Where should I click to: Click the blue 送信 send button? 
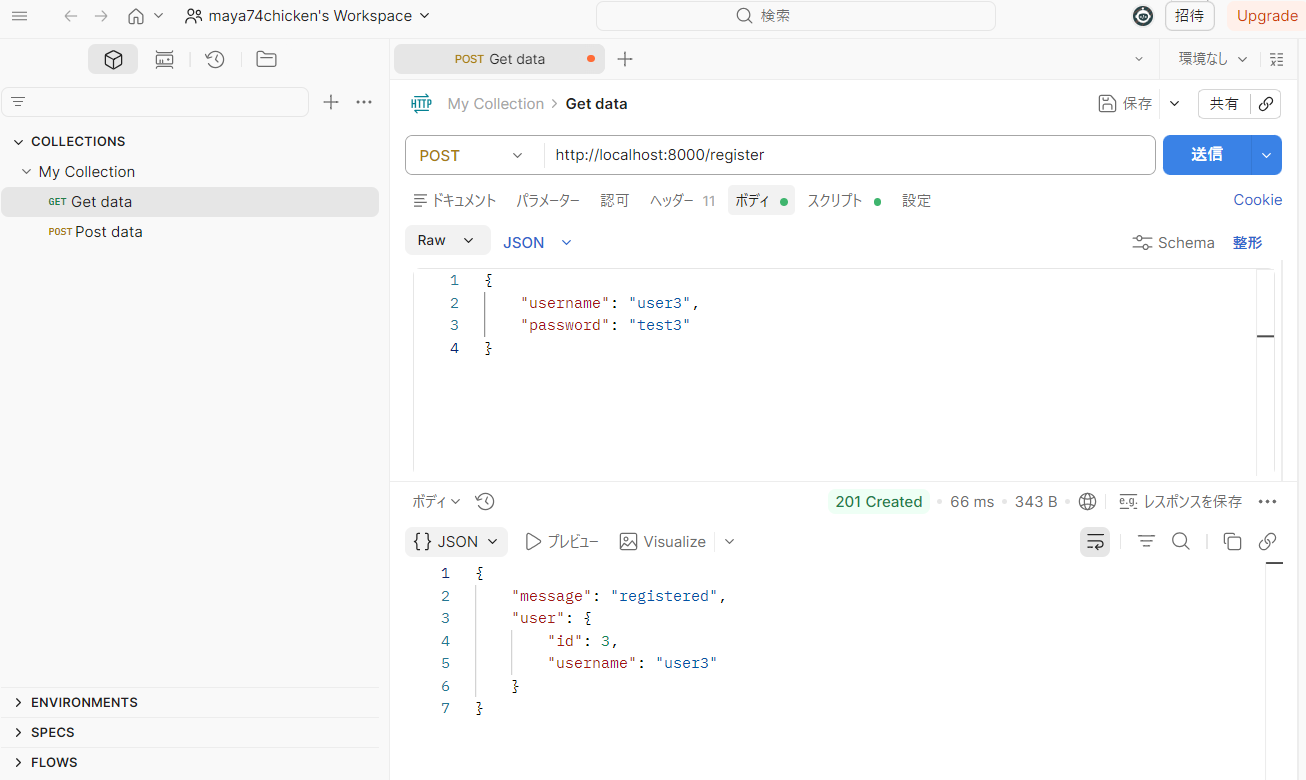point(1206,155)
